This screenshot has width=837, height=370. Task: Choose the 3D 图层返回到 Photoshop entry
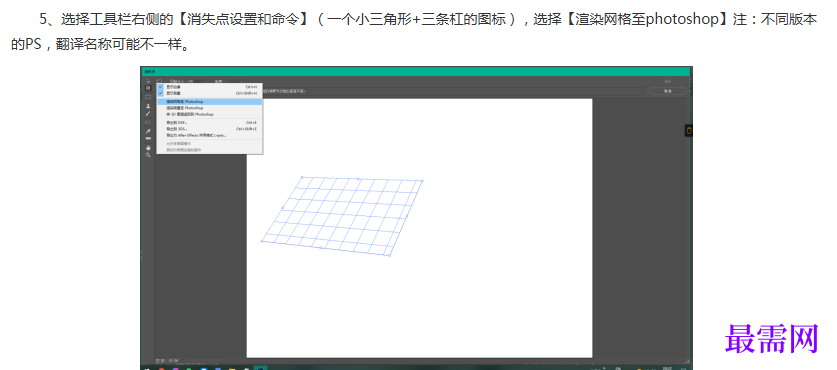[210, 114]
